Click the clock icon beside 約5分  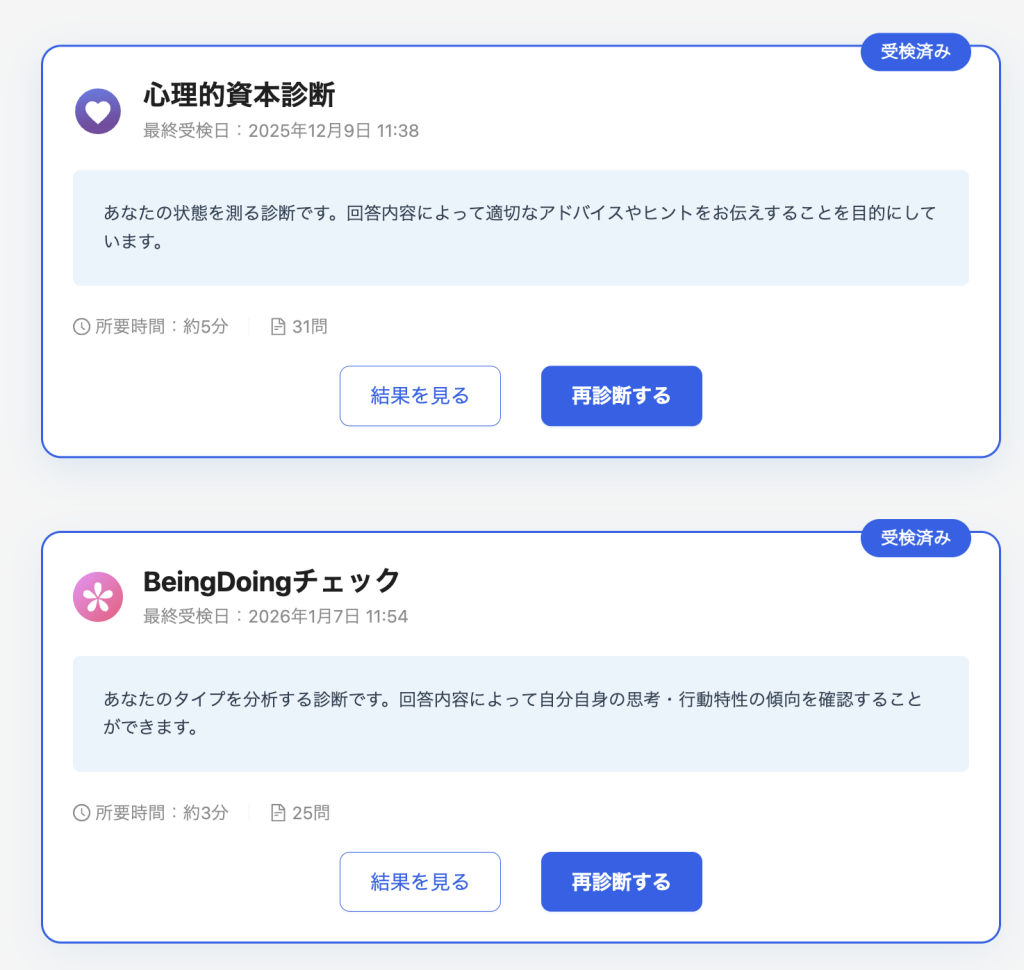[82, 327]
